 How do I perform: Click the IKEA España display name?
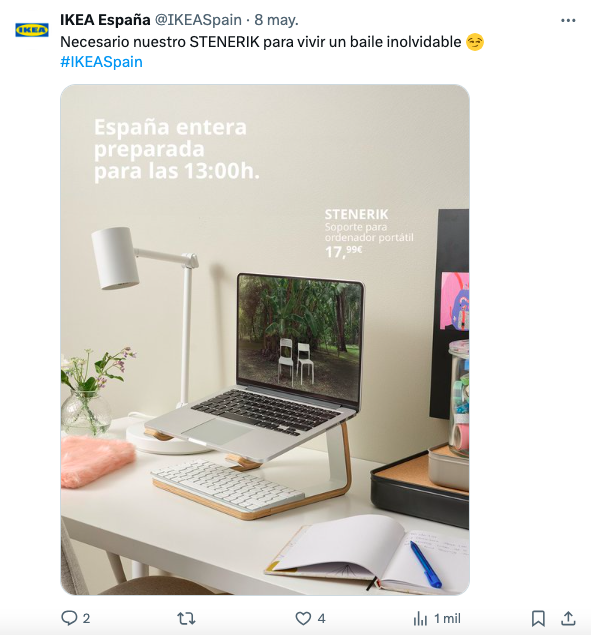coord(105,19)
